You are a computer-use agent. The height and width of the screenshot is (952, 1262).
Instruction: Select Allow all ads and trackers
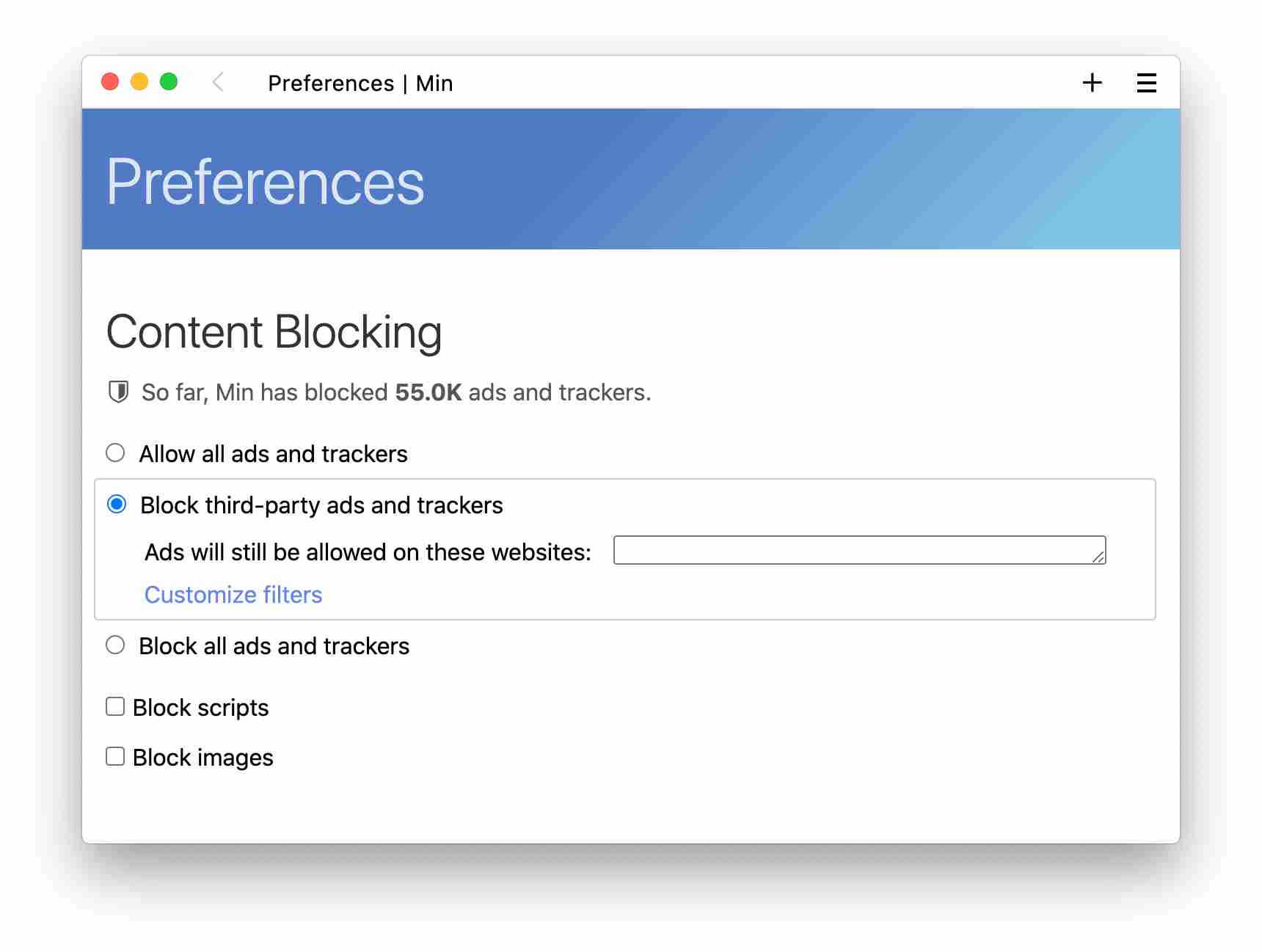115,453
